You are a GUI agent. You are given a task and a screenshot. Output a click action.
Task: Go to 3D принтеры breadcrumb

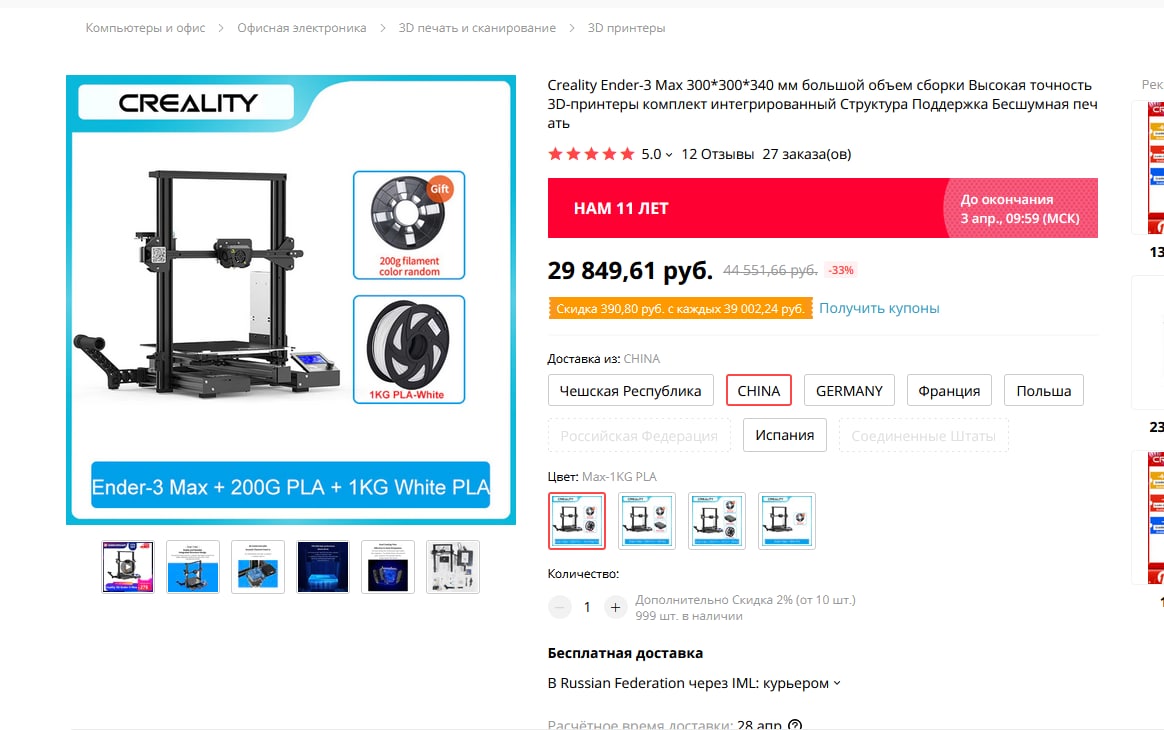tap(627, 28)
